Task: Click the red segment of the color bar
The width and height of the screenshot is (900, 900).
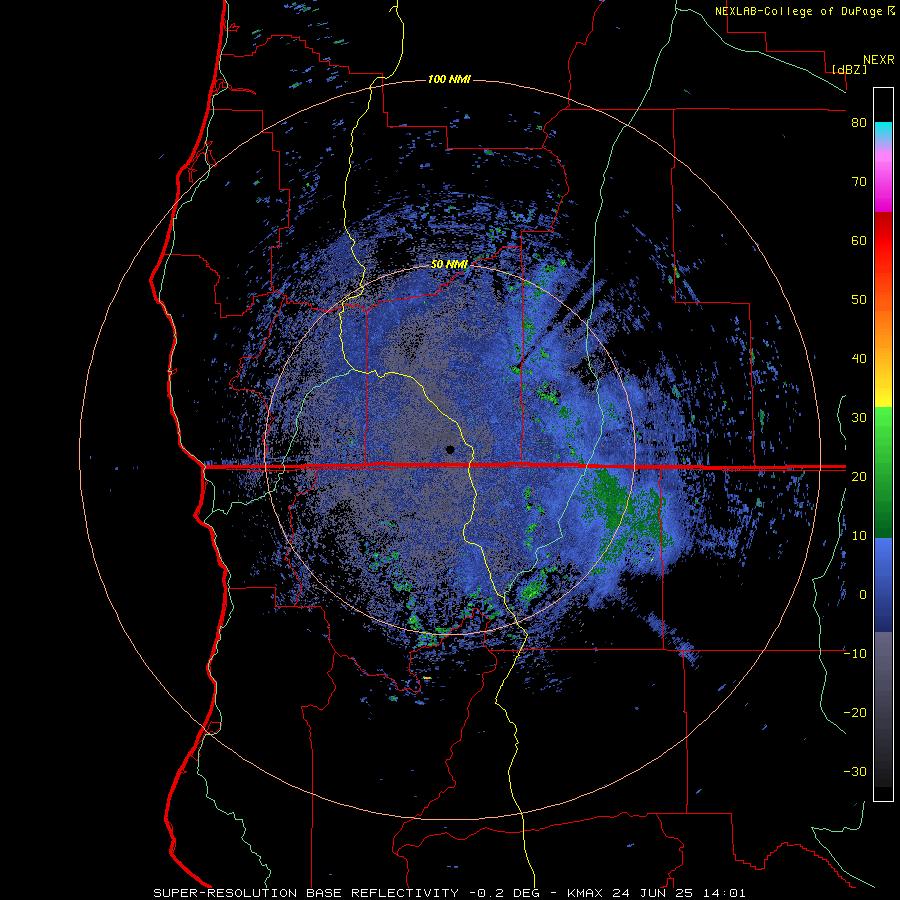Action: point(883,241)
